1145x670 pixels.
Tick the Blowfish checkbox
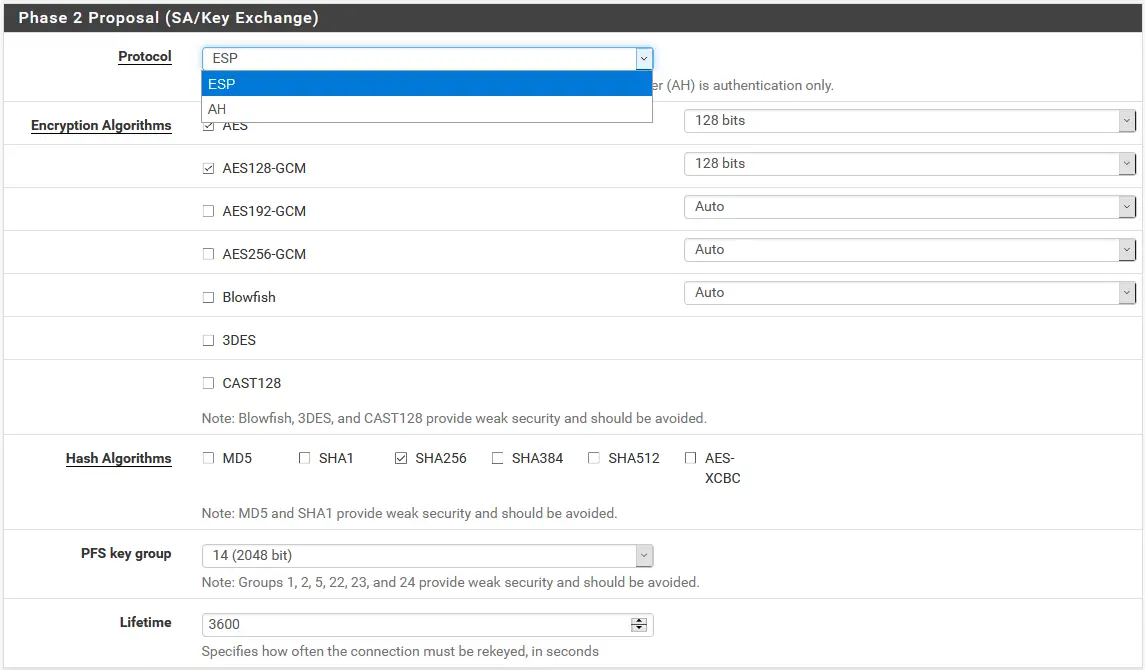coord(208,298)
